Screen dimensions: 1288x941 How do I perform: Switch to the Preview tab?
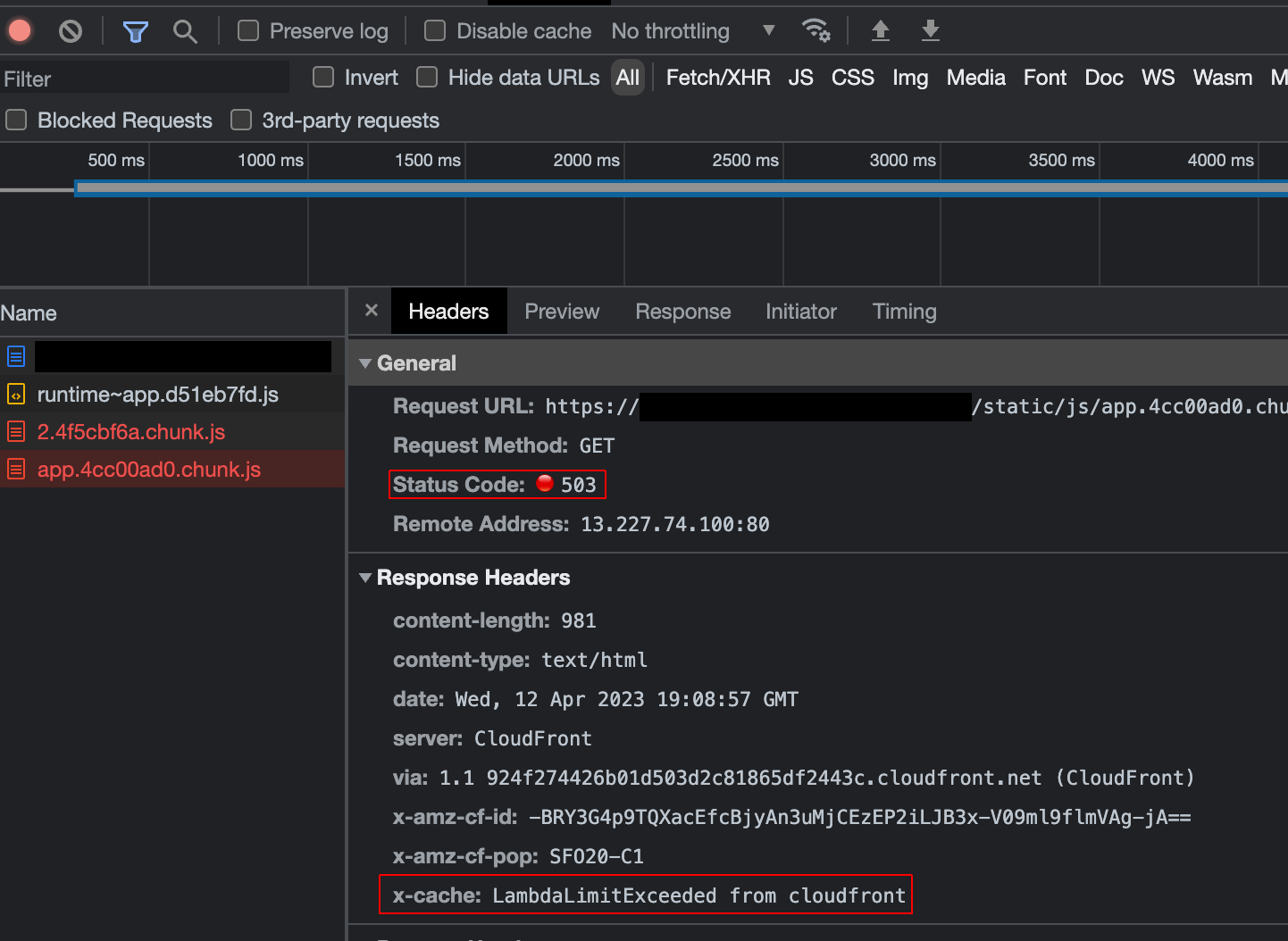click(x=562, y=311)
